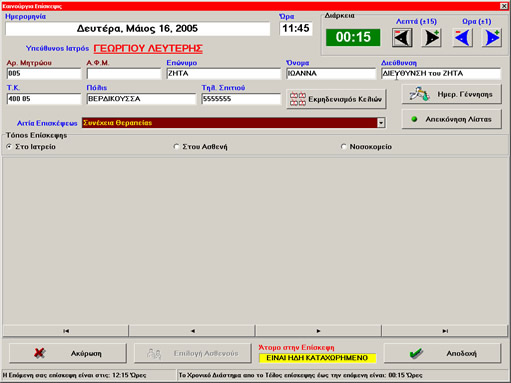Click the green 00:15 duration display

[x=353, y=37]
